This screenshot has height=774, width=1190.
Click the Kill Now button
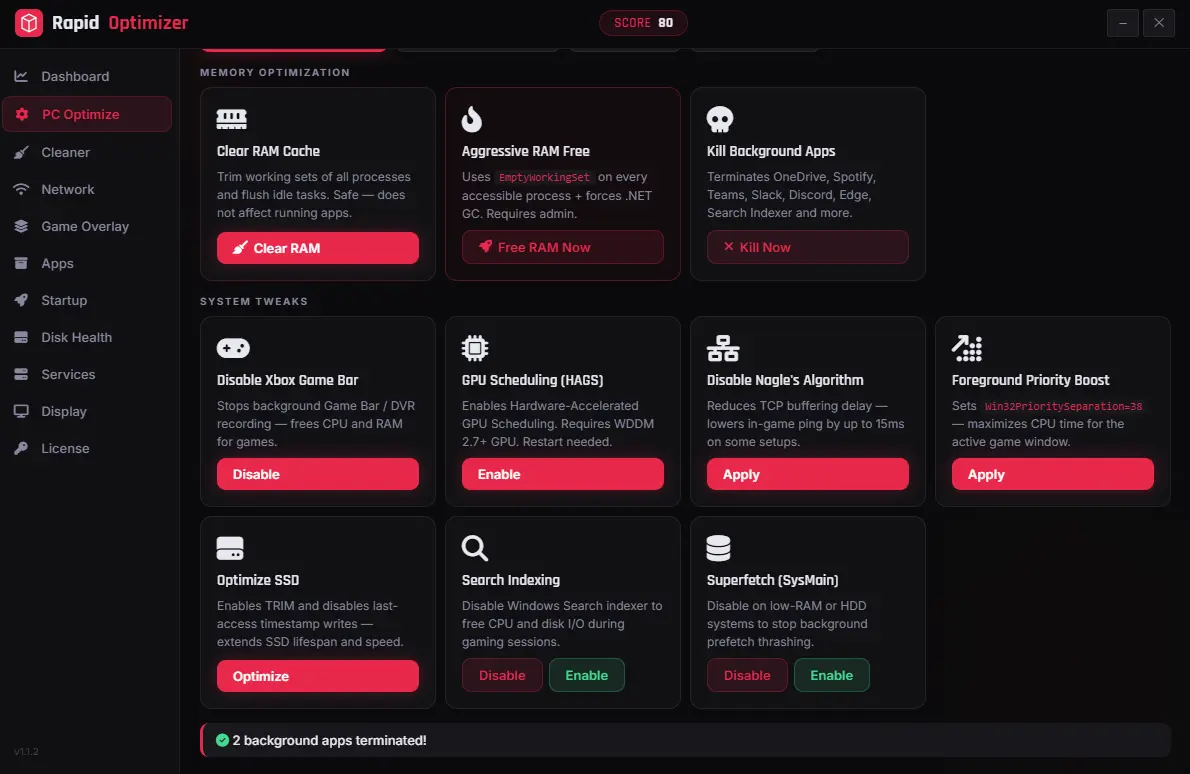click(808, 247)
